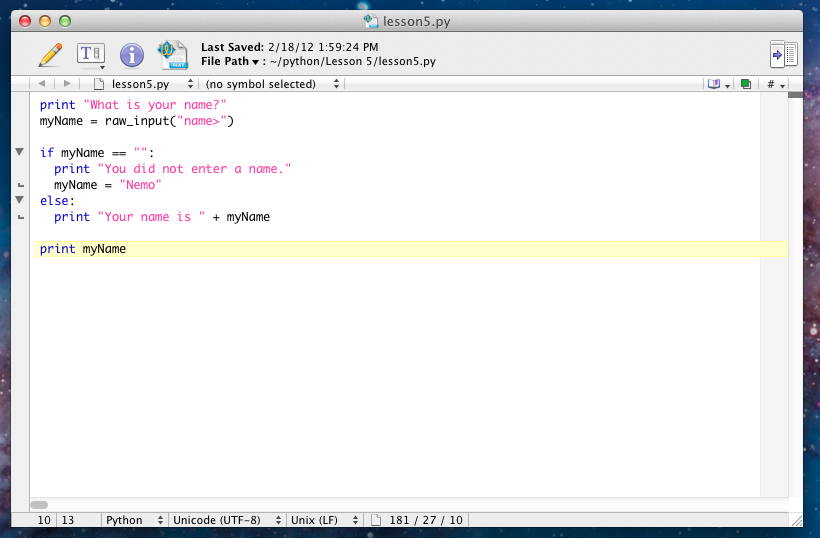The image size is (820, 538).
Task: Click the window resize grip corner
Action: pos(796,520)
